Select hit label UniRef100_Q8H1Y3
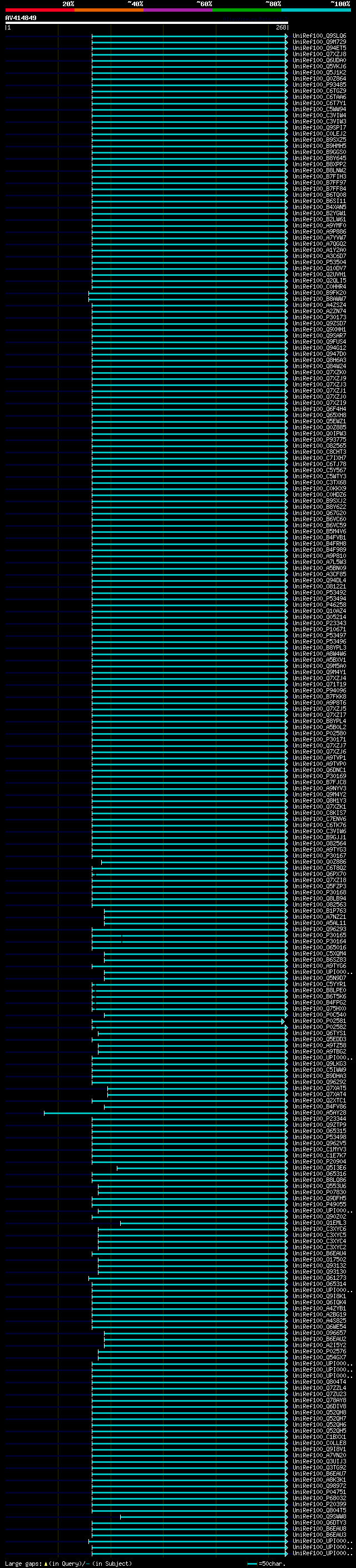 pyautogui.click(x=319, y=800)
